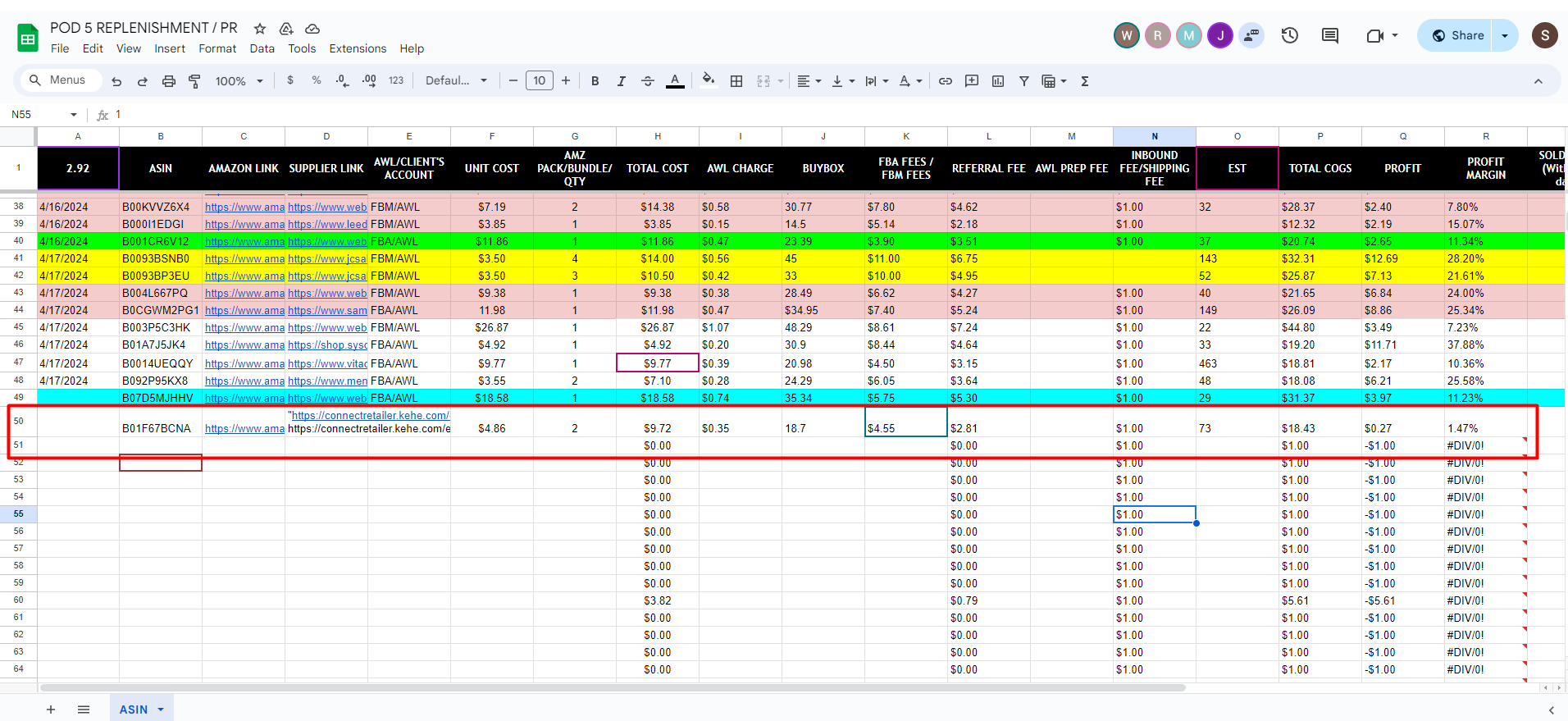The width and height of the screenshot is (1568, 721).
Task: Open the Extensions menu
Action: point(358,48)
